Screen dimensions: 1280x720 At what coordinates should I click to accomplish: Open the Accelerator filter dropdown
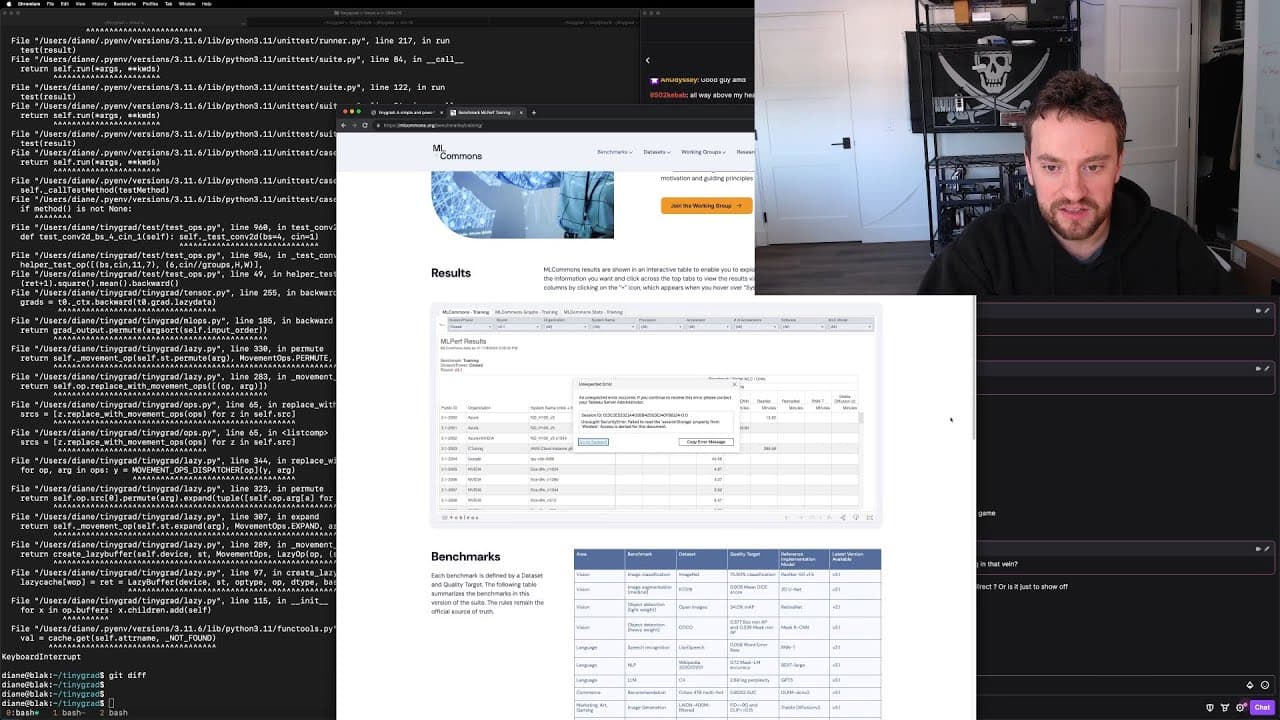(x=709, y=327)
